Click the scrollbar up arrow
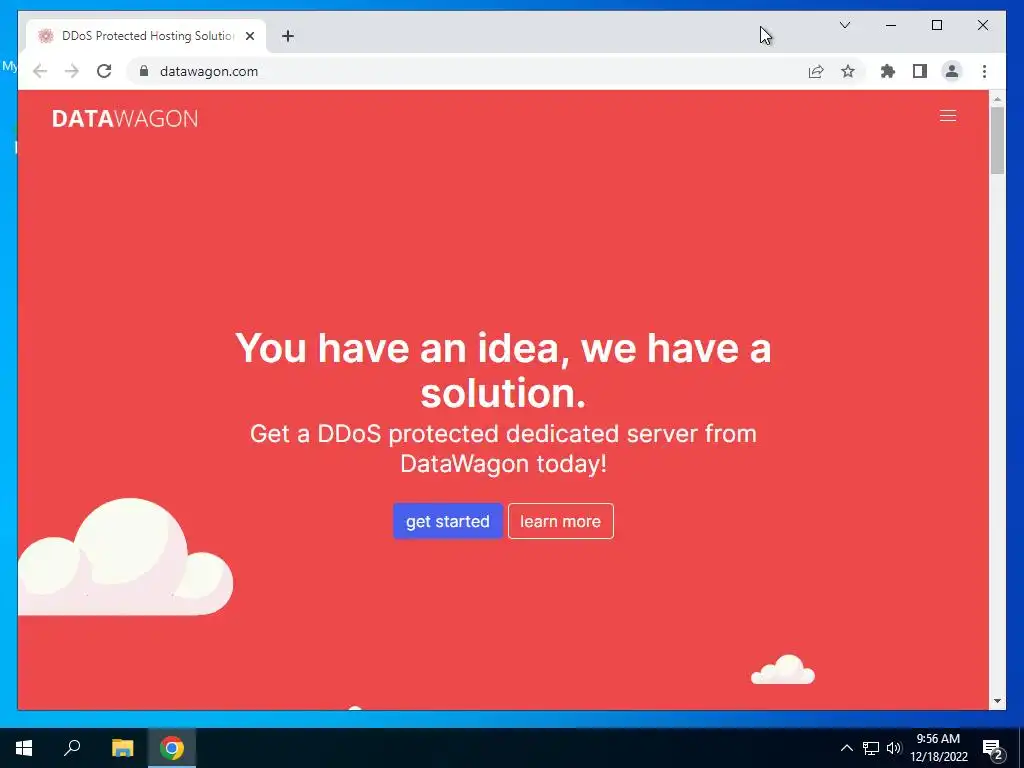The height and width of the screenshot is (768, 1024). [x=997, y=100]
